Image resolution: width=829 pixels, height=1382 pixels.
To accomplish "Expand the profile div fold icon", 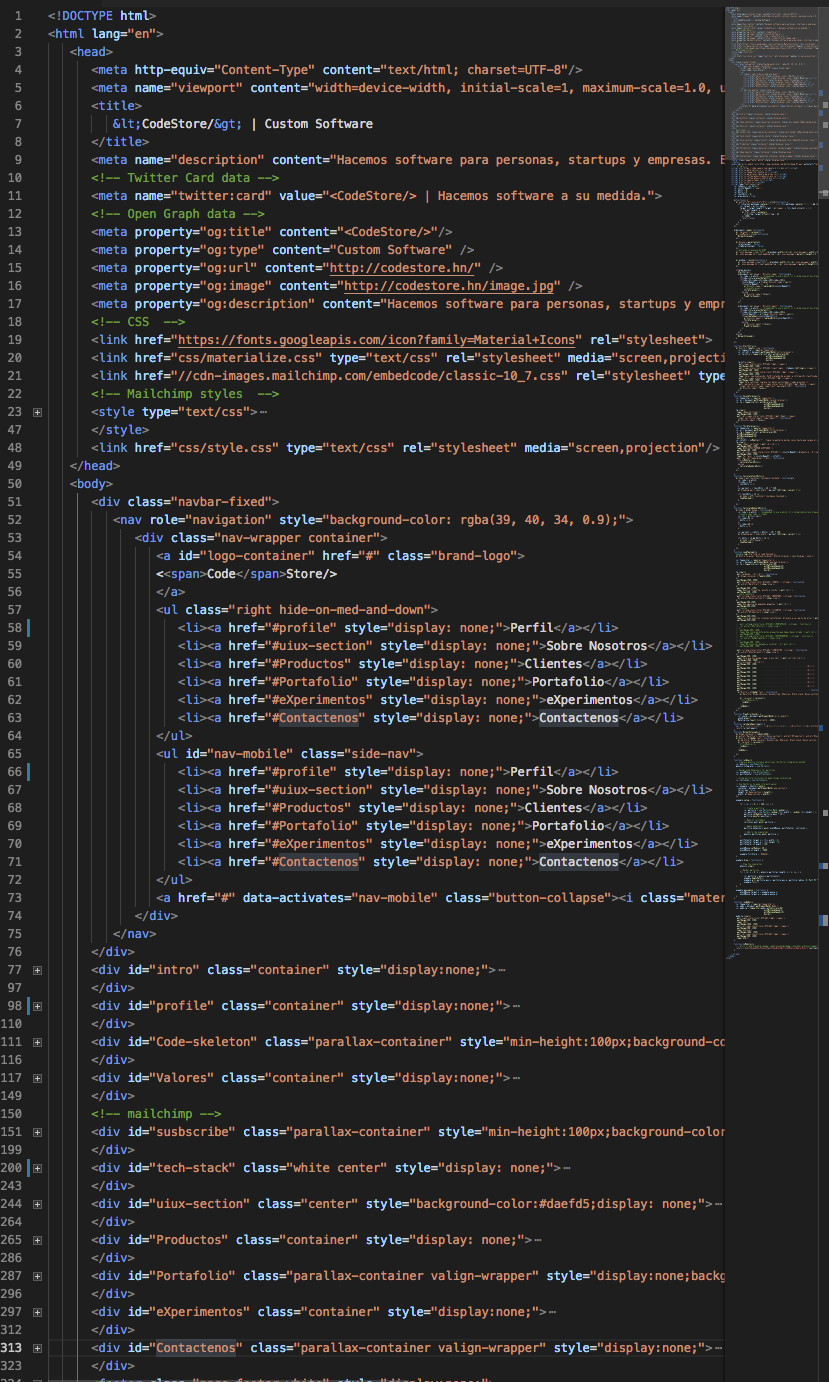I will tap(38, 1006).
